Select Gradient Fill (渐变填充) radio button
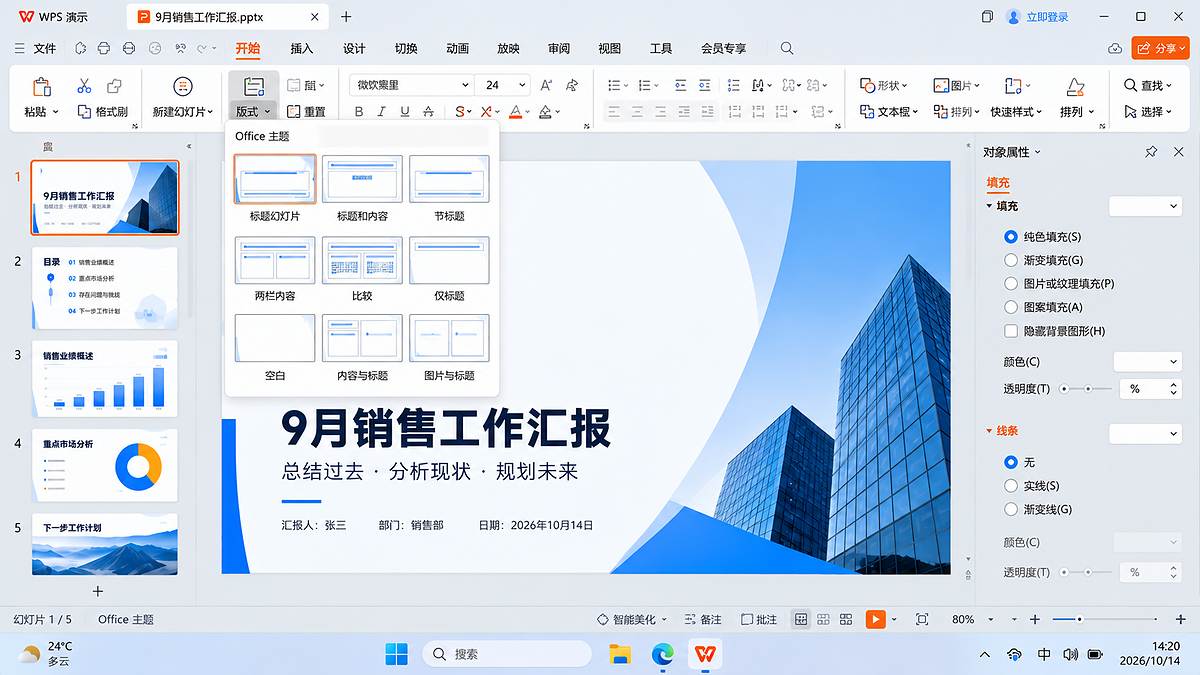The height and width of the screenshot is (675, 1200). coord(1010,260)
